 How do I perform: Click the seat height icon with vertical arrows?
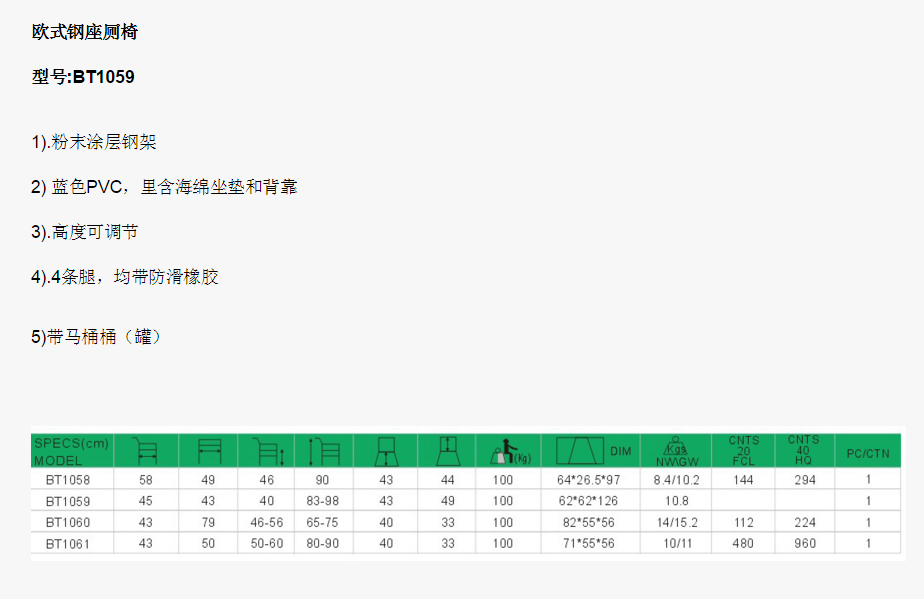tap(266, 452)
